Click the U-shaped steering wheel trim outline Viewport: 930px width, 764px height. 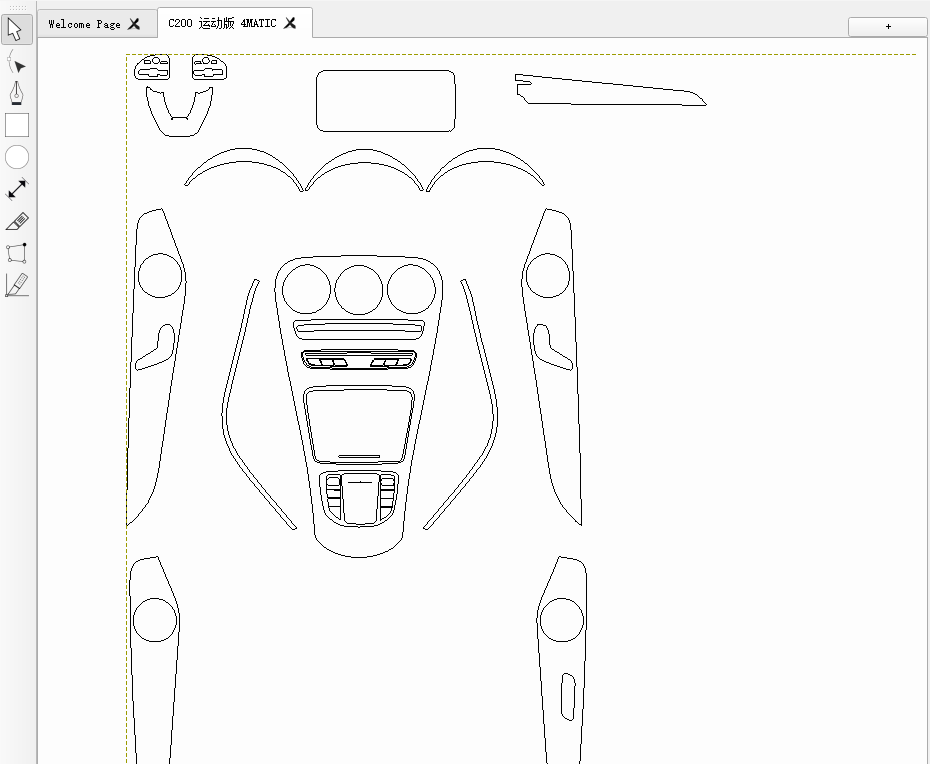(x=180, y=125)
